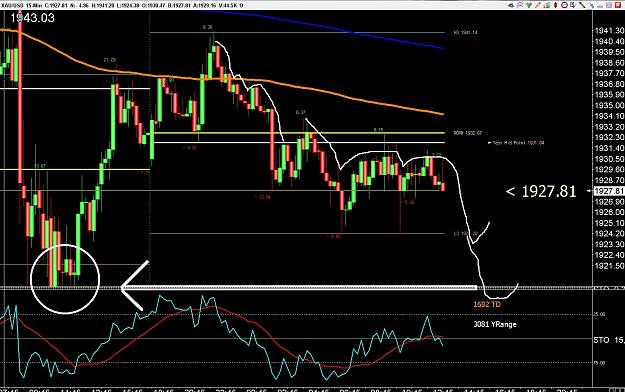Click the gray grid window icon
Viewport: 625px width, 392px height.
pyautogui.click(x=609, y=5)
